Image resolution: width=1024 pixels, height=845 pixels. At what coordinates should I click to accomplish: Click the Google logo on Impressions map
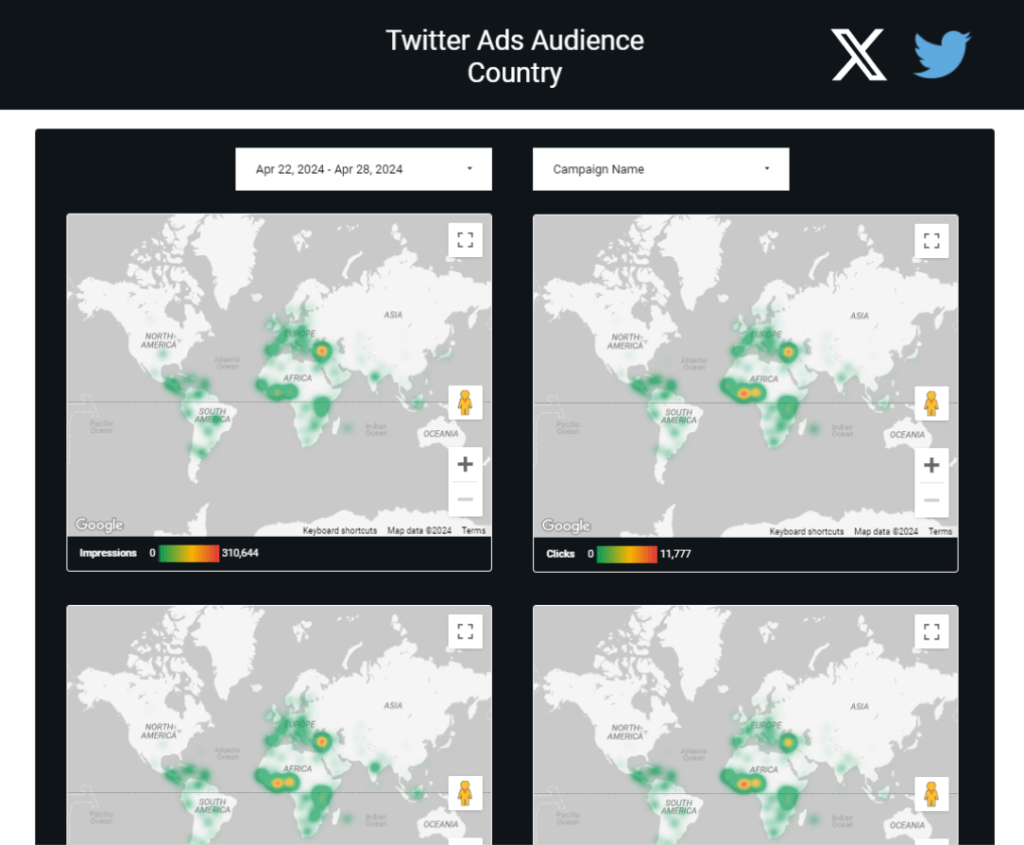pyautogui.click(x=99, y=525)
